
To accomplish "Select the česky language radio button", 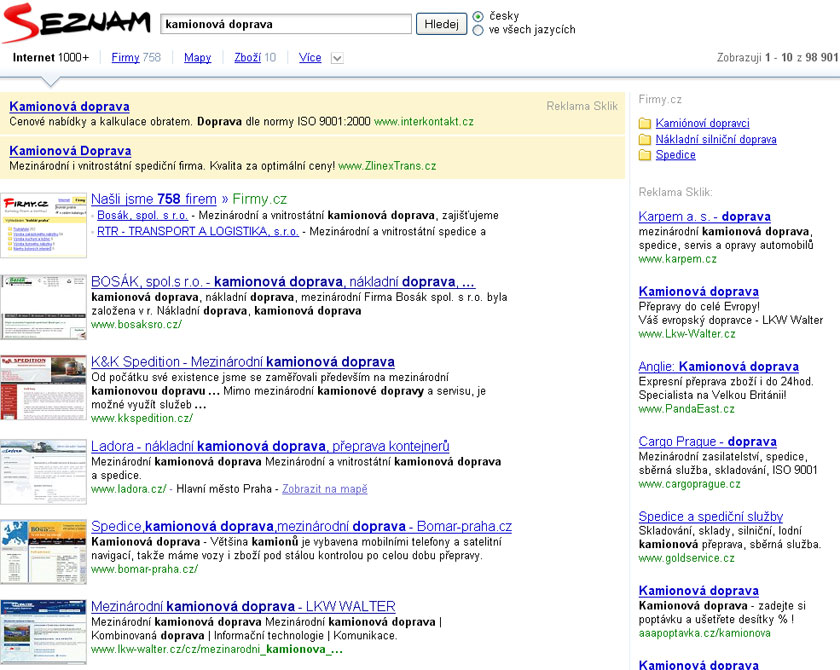I will pos(478,17).
